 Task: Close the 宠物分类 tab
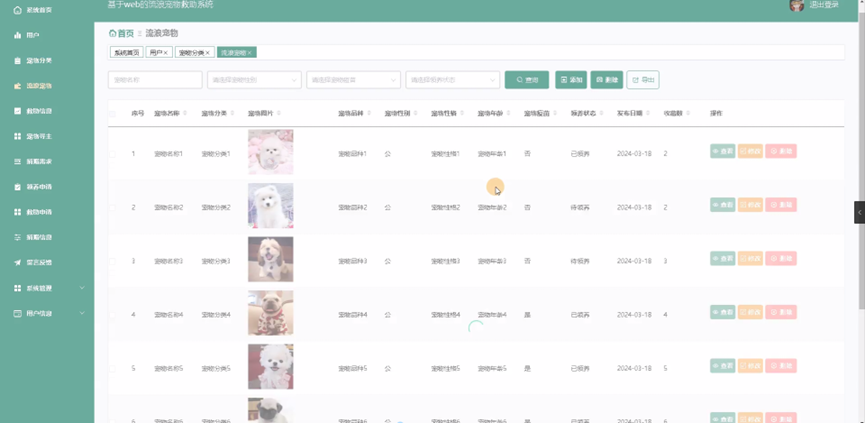pyautogui.click(x=207, y=52)
